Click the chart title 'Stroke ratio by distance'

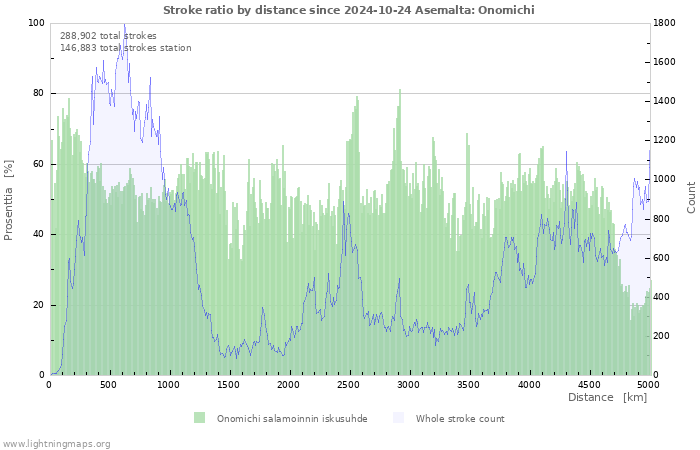[349, 10]
